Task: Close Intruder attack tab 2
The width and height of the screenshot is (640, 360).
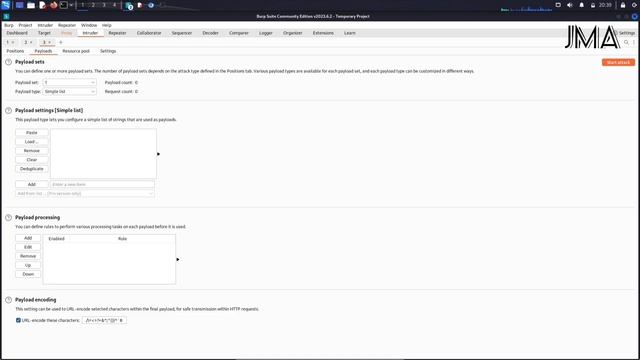Action: coord(31,42)
